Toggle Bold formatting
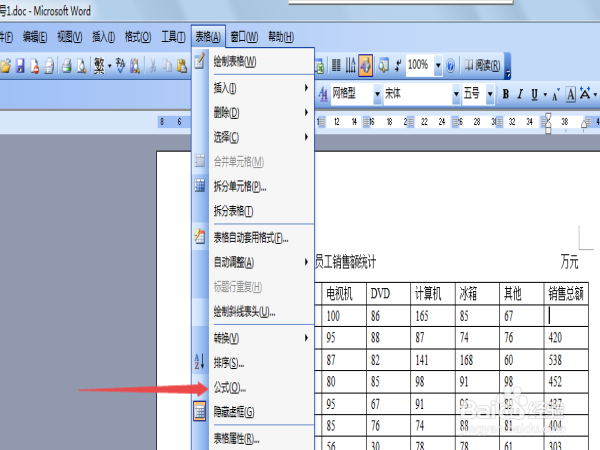The image size is (600, 450). click(x=506, y=94)
